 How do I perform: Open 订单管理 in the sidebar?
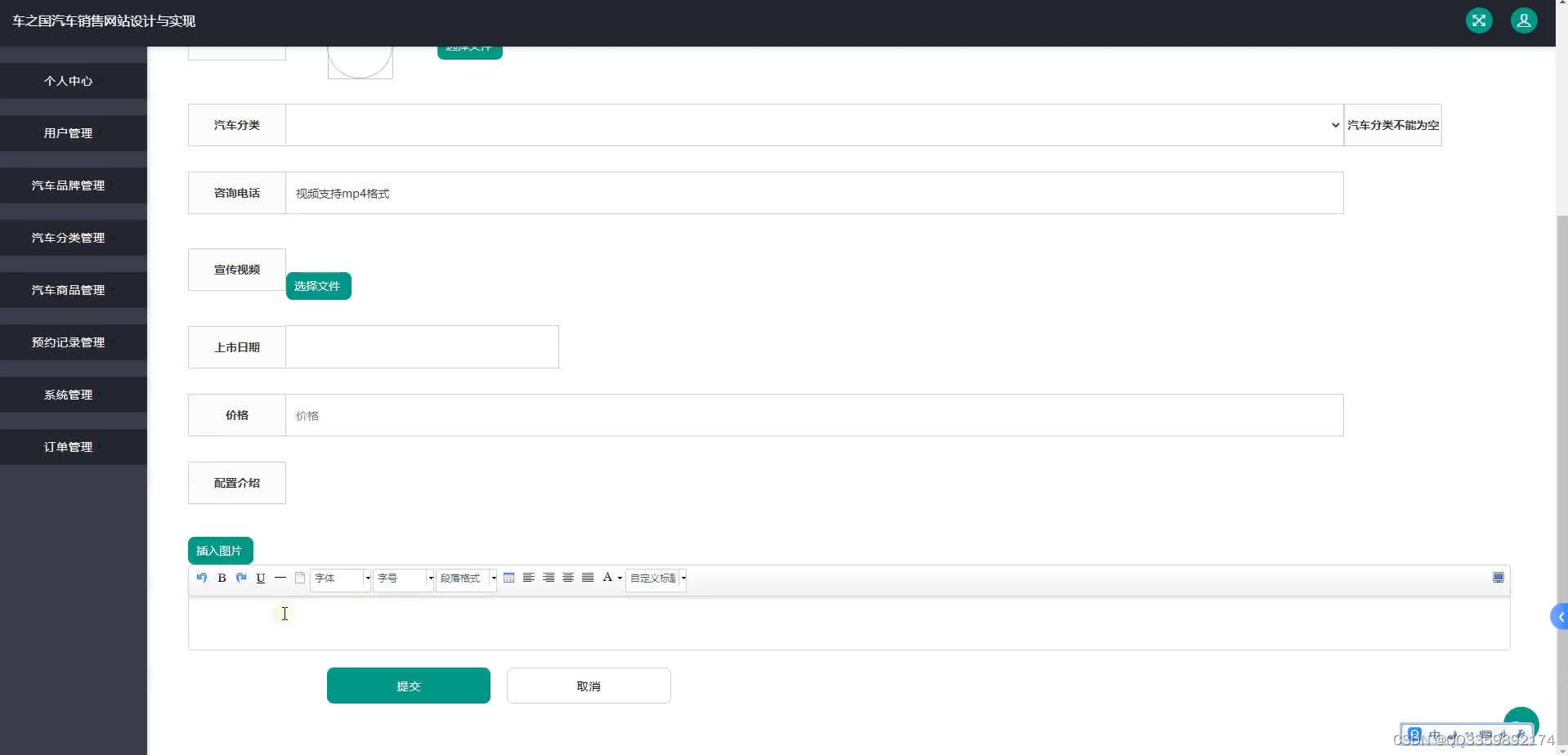[74, 447]
